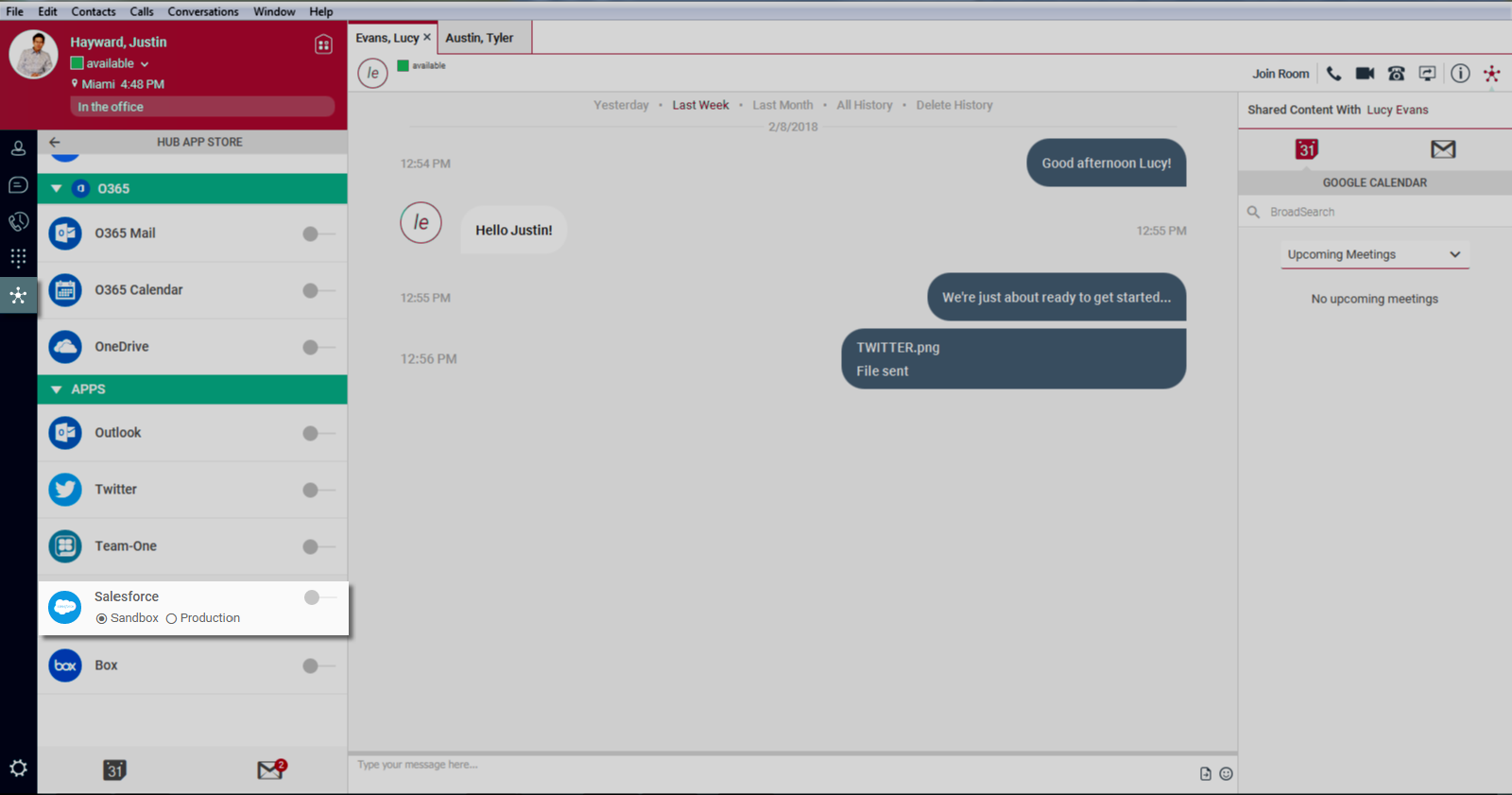Enable the Twitter app switch

click(x=318, y=490)
